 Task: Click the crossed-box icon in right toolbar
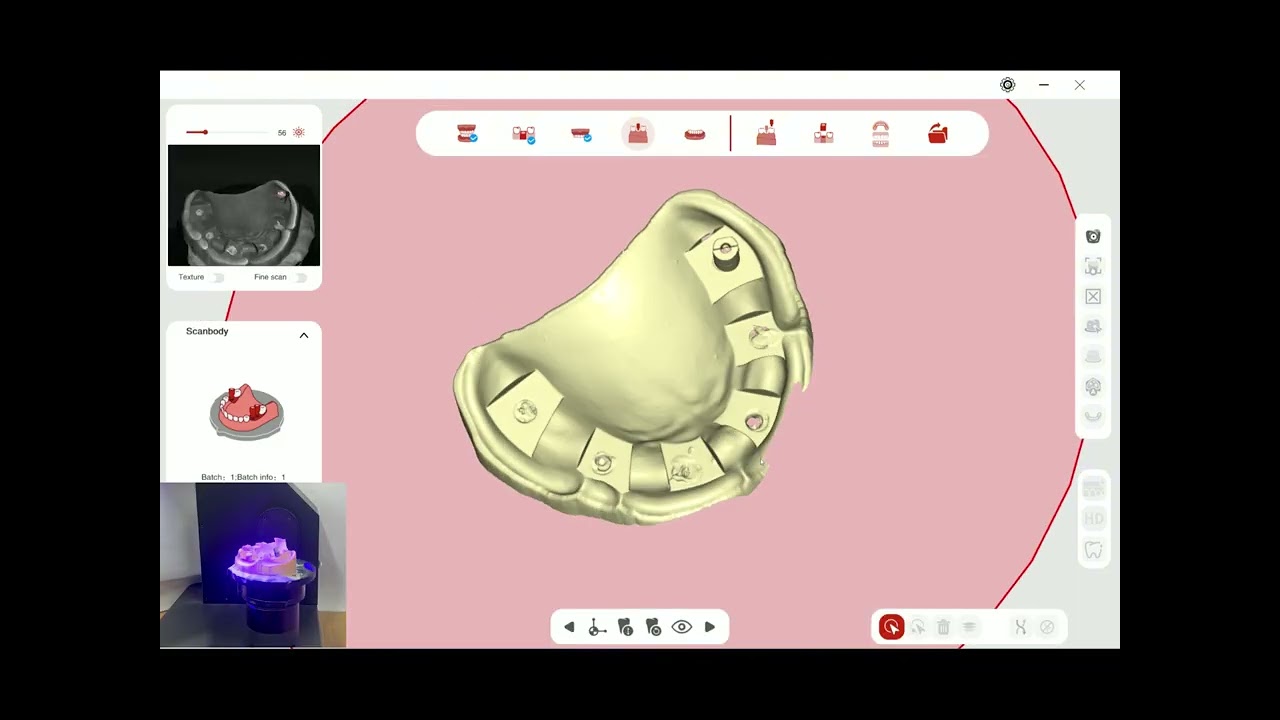(x=1093, y=297)
